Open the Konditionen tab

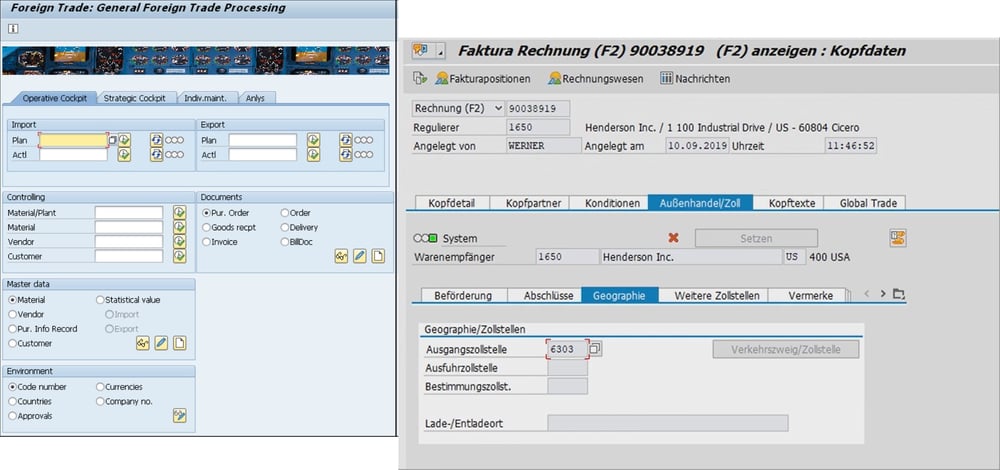coord(612,203)
